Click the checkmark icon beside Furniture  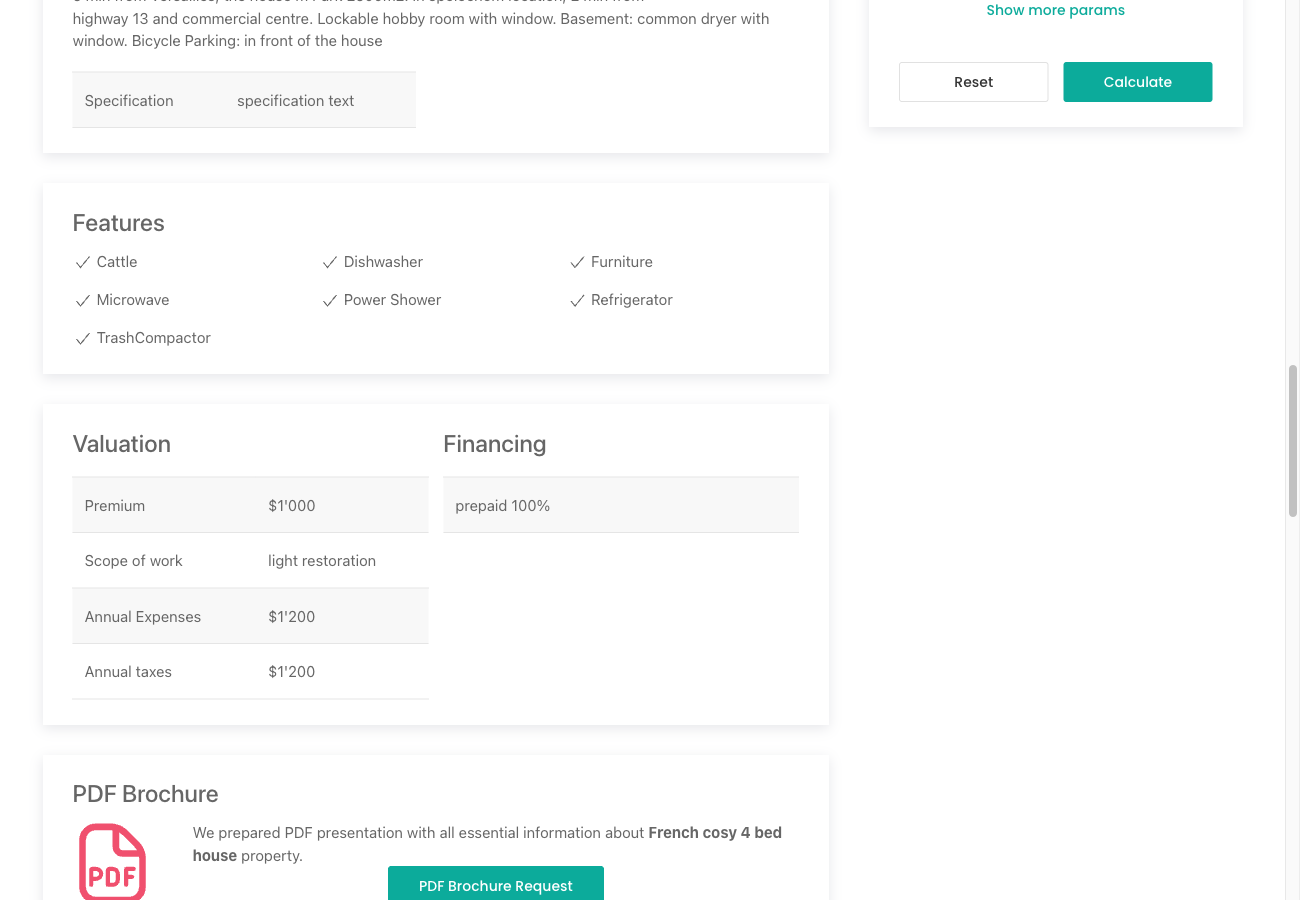click(577, 262)
